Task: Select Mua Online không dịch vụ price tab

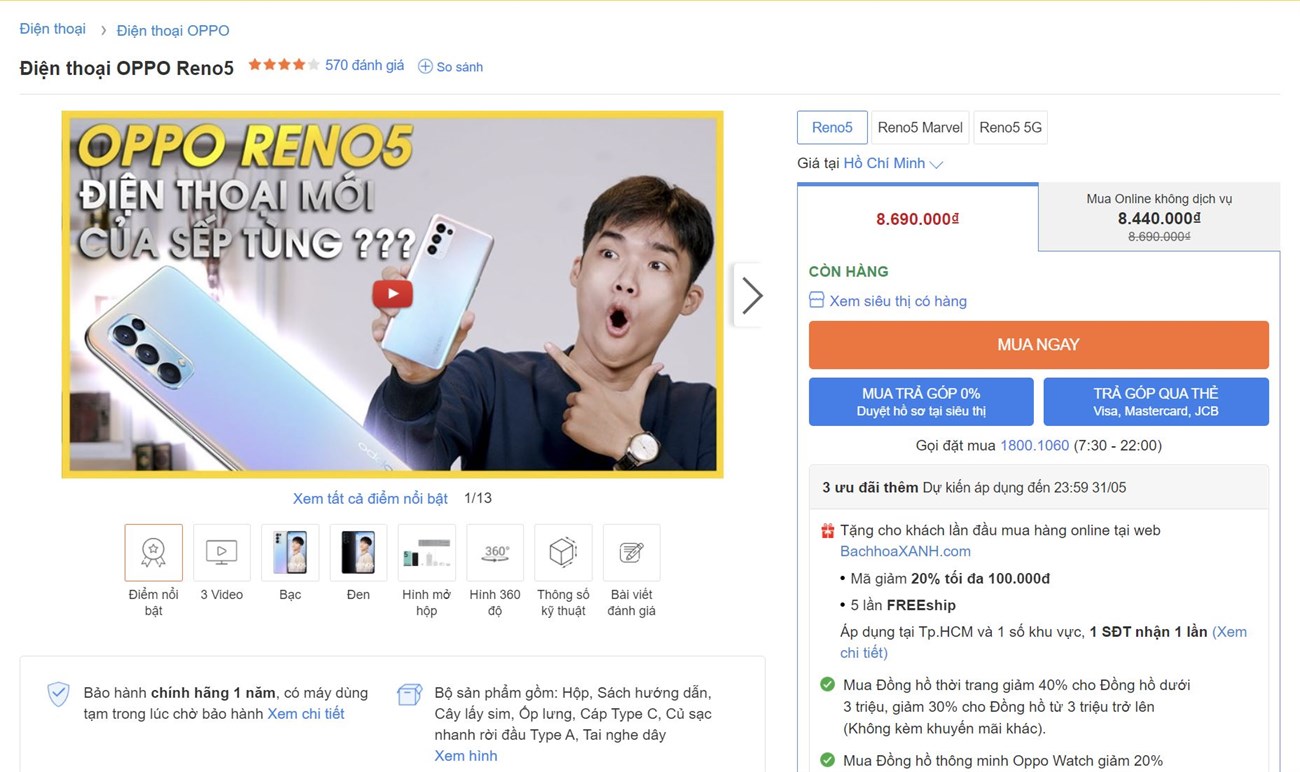Action: click(x=1159, y=217)
